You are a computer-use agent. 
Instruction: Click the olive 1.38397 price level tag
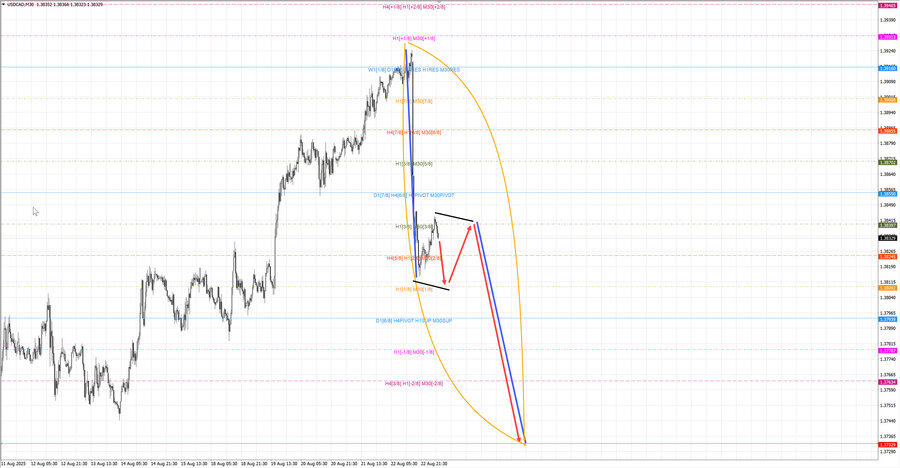[888, 225]
